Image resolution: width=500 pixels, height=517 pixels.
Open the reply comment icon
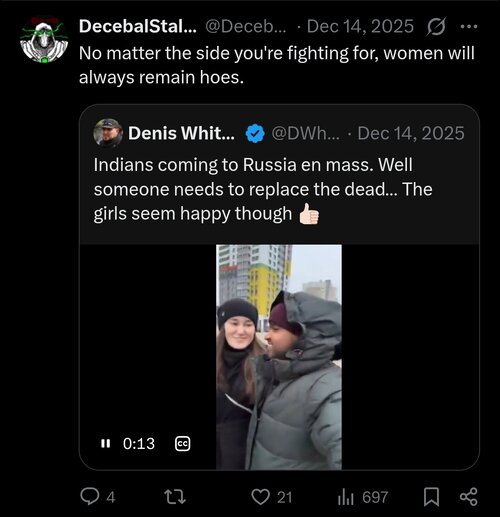[90, 497]
